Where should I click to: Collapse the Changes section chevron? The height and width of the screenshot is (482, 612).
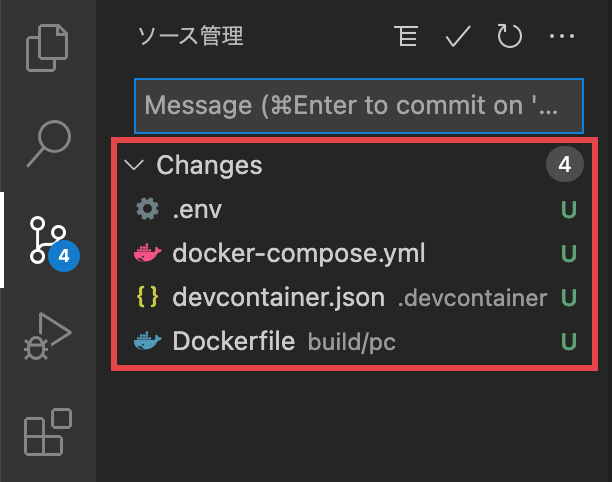click(135, 165)
